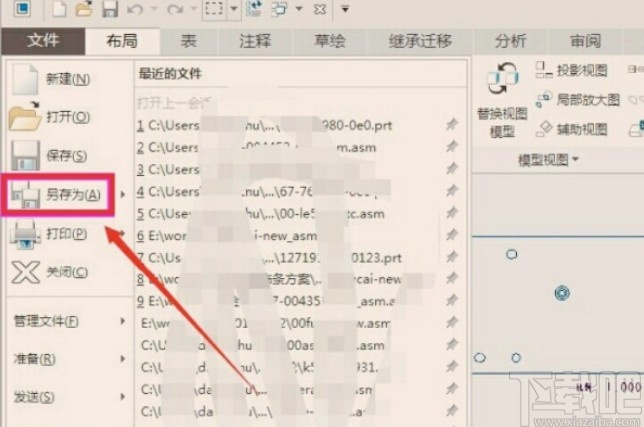Open recent file 6 containing i-new_asm
Screen dimensions: 644x427
pos(227,236)
